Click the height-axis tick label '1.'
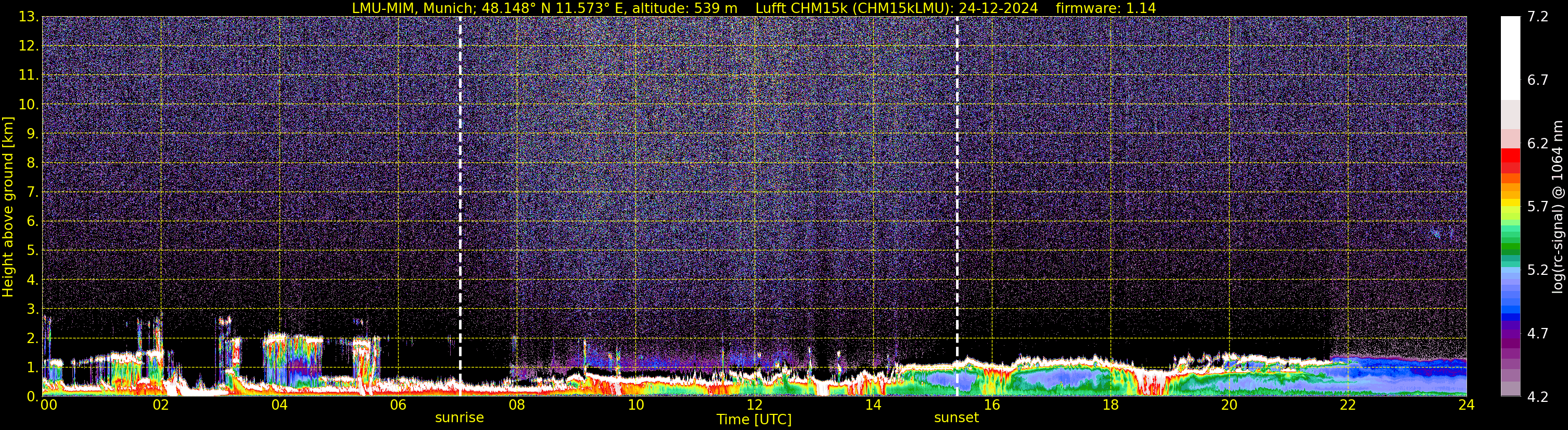1568x430 pixels. click(32, 368)
